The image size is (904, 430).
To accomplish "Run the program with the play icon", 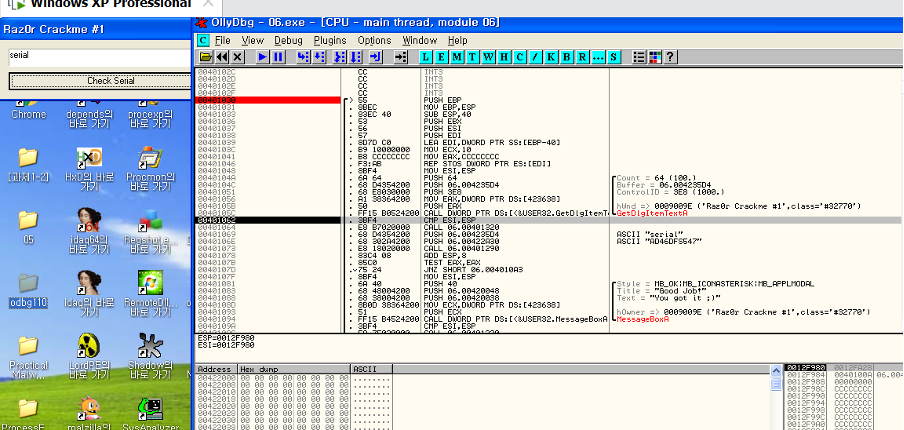I will click(262, 57).
